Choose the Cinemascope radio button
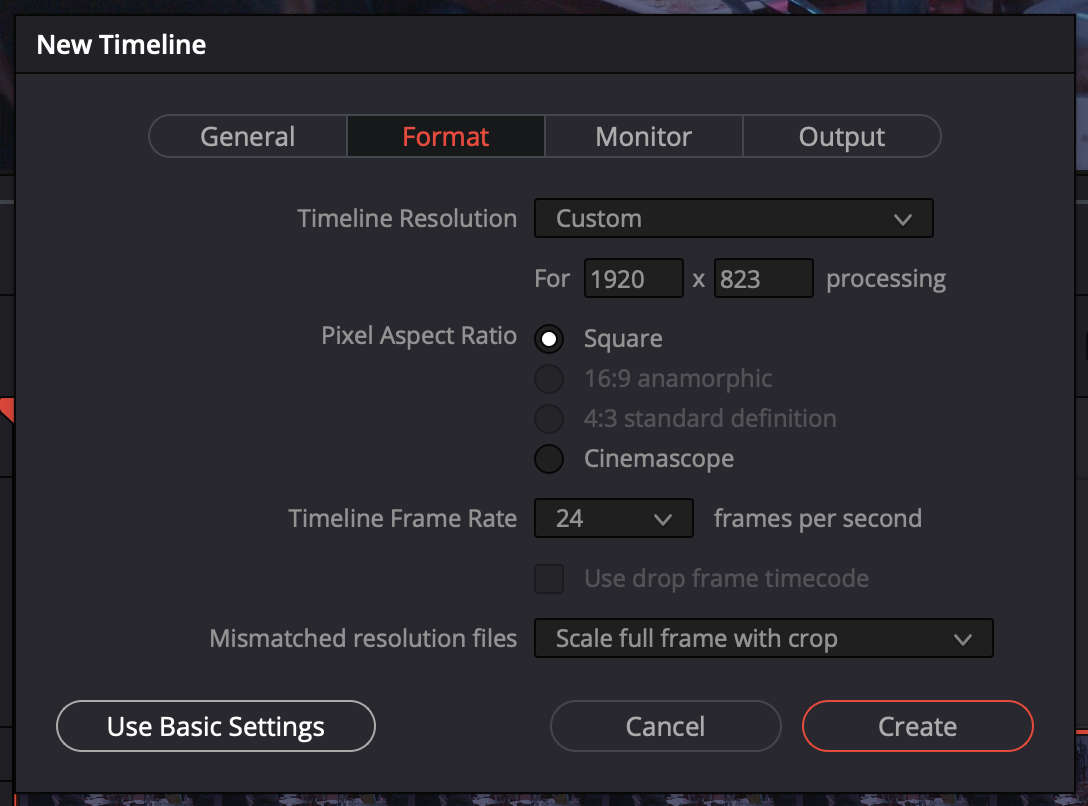The image size is (1088, 806). 549,459
